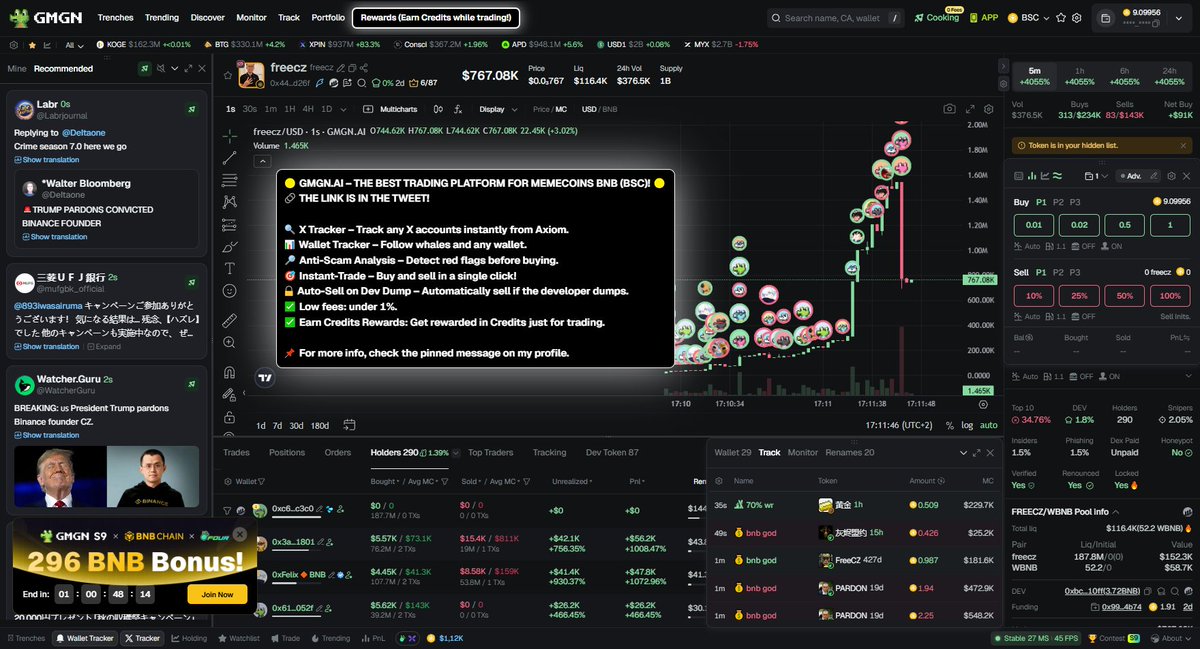This screenshot has height=649, width=1200.
Task: Select Buy preset P2
Action: 1057,201
